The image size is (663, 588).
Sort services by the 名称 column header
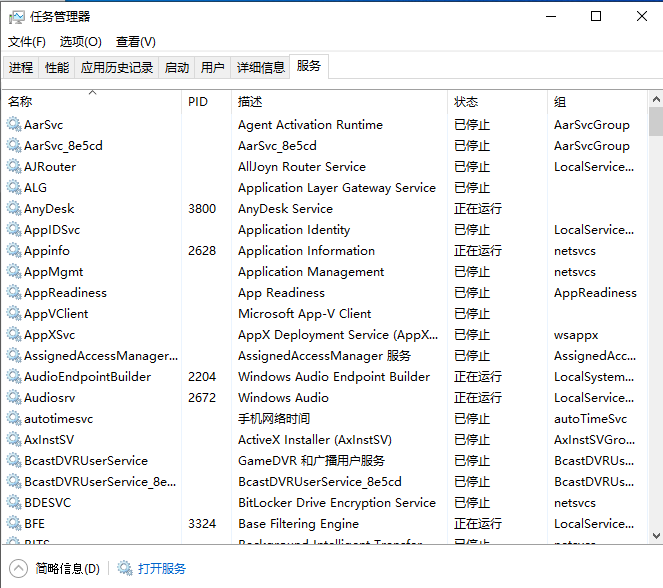pyautogui.click(x=20, y=102)
